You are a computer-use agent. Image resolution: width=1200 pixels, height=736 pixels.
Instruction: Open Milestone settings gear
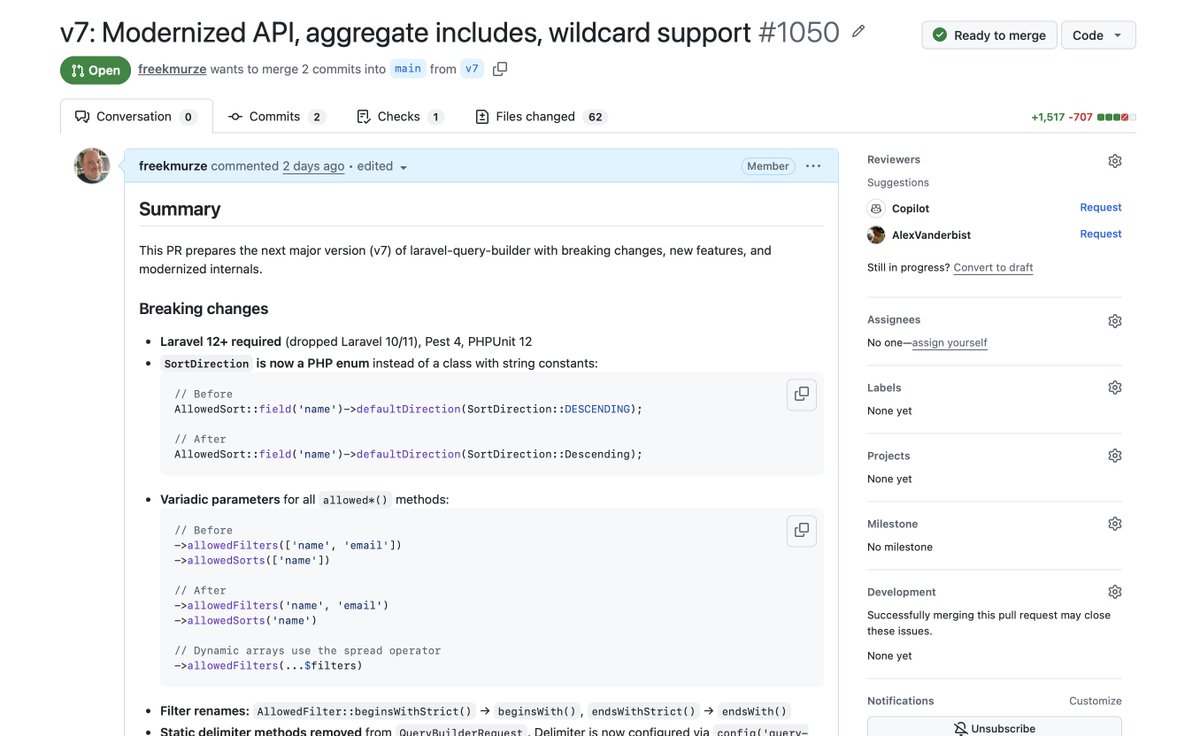[1115, 524]
